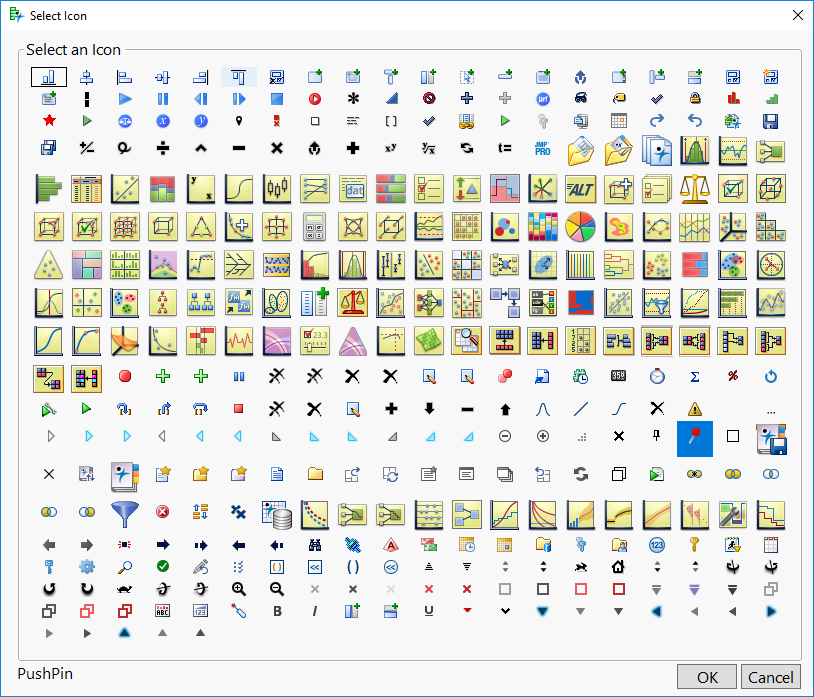Select the ALT platform icon
The height and width of the screenshot is (697, 814).
tap(580, 188)
